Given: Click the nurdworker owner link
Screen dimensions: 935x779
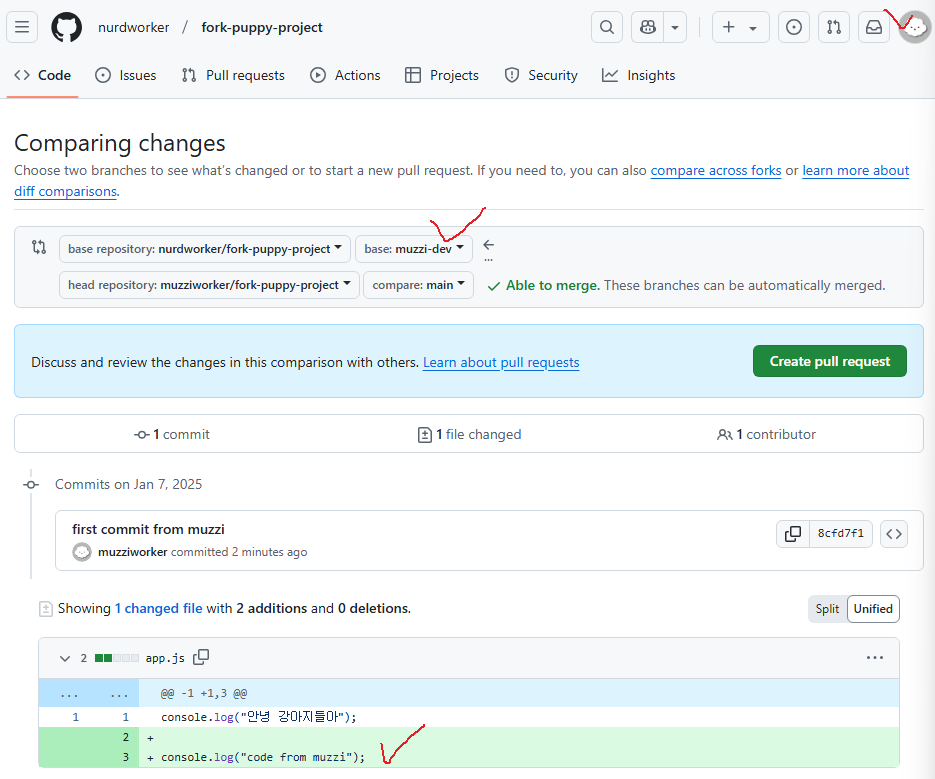Looking at the screenshot, I should click(x=134, y=27).
